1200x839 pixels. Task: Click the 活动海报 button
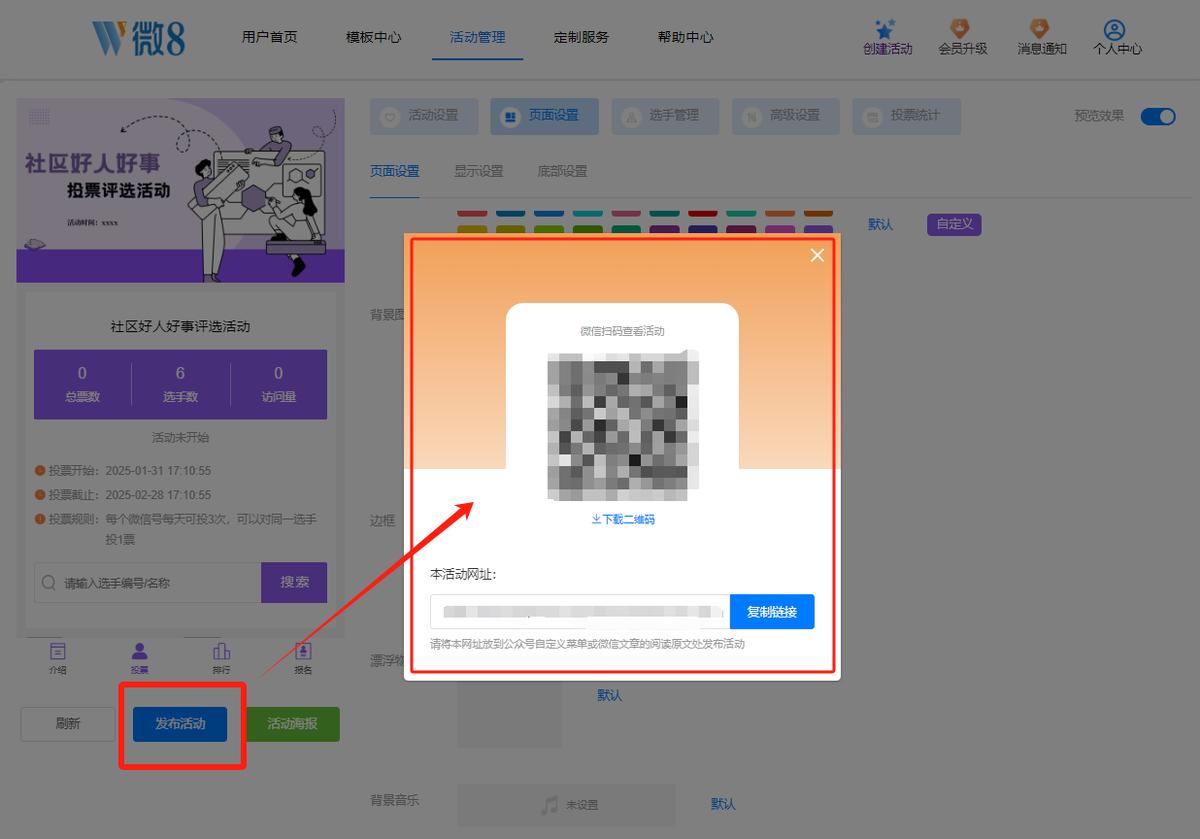(293, 724)
